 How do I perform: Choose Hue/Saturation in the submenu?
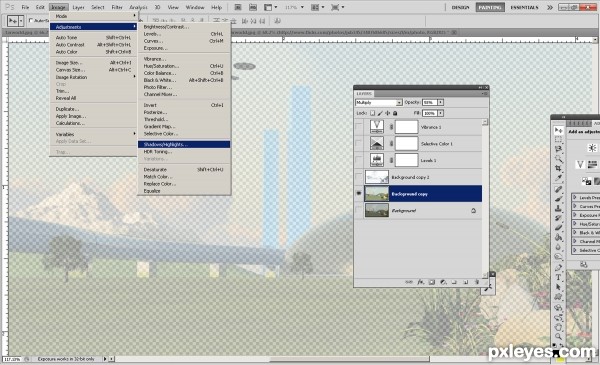tap(184, 66)
